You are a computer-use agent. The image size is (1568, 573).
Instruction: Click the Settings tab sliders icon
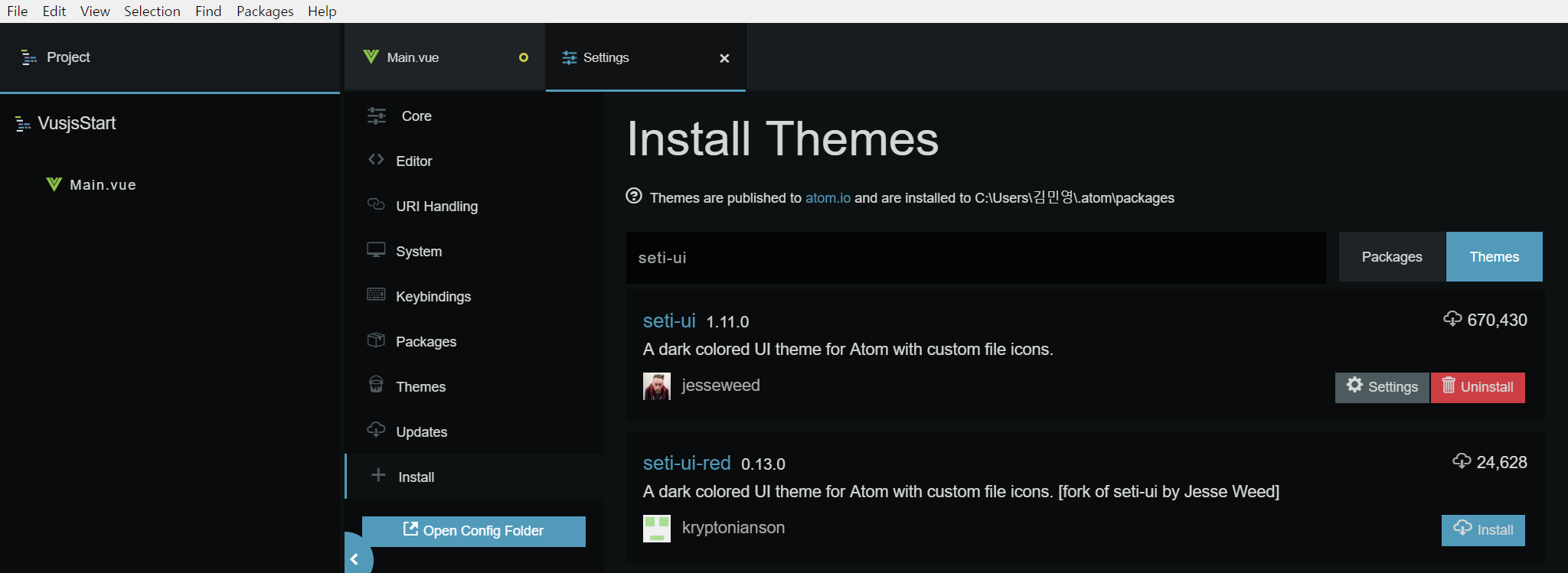570,58
